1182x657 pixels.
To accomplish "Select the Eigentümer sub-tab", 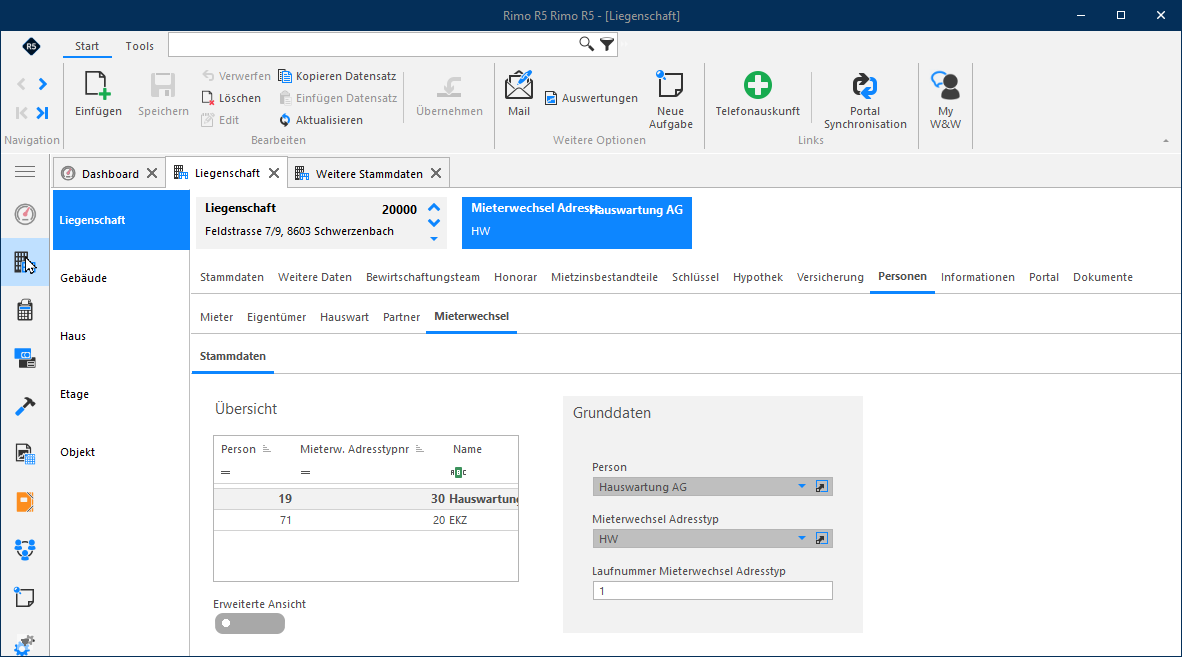I will coord(277,317).
